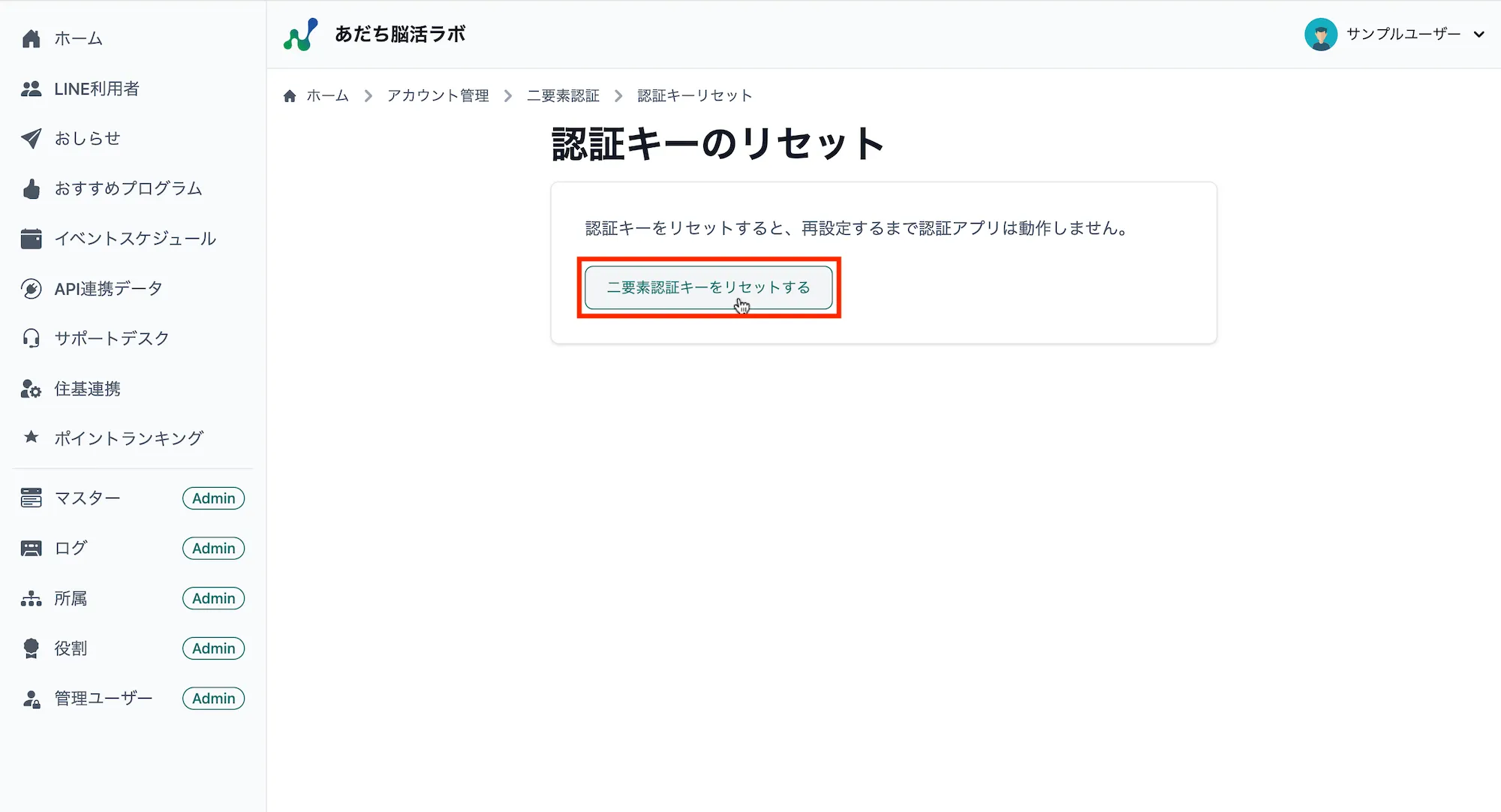
Task: Click the organization chart icon for 所属
Action: [x=31, y=598]
